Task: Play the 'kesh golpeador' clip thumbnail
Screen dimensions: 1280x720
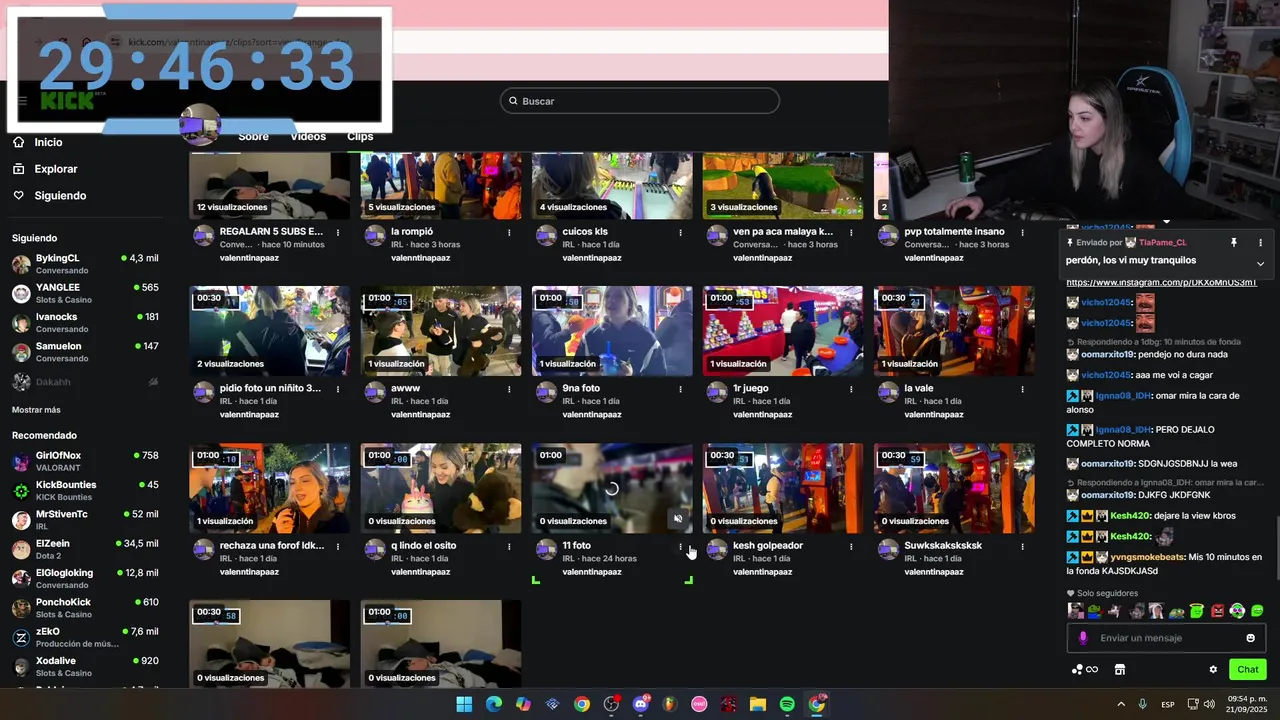Action: coord(783,488)
